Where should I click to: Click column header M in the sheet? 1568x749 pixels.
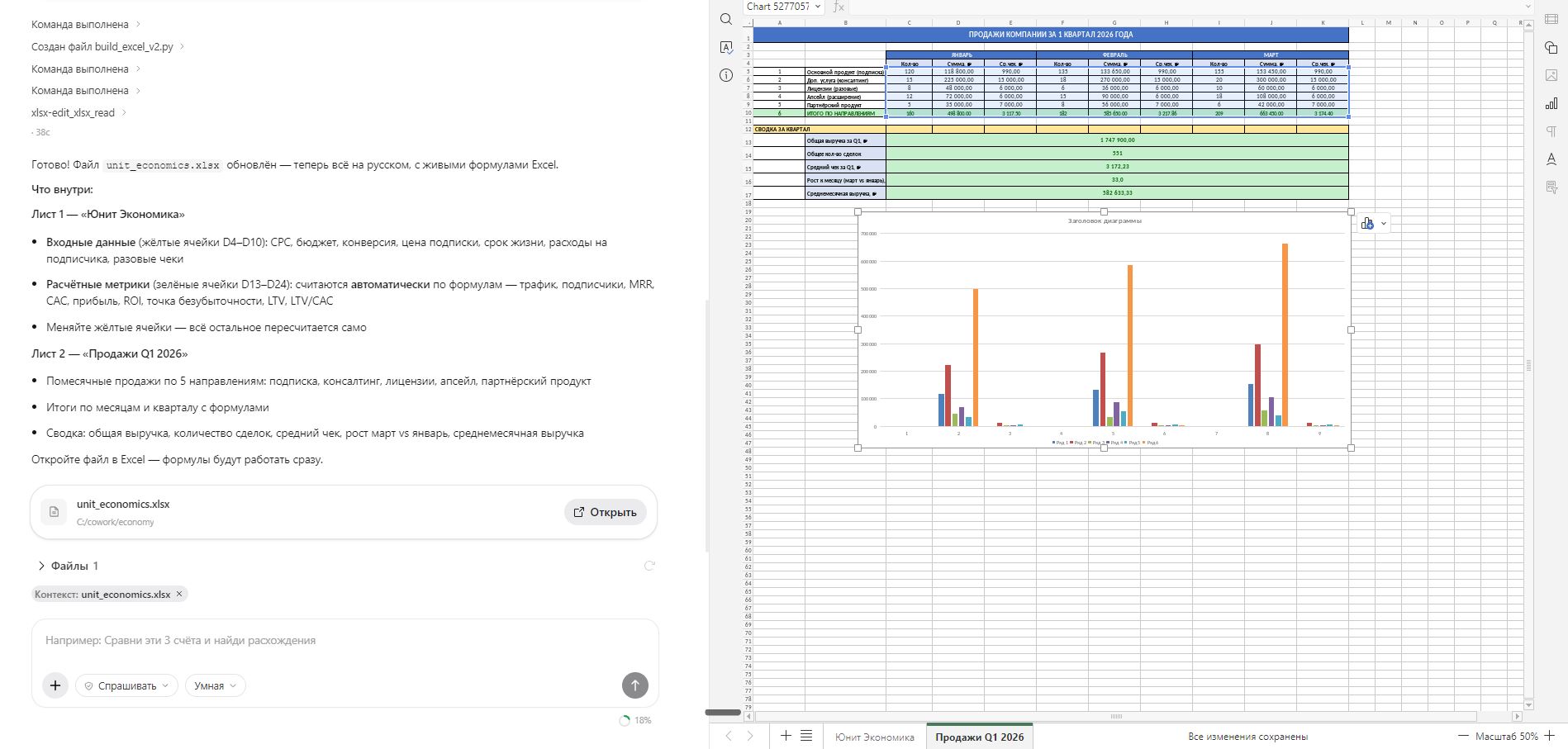pos(1388,22)
